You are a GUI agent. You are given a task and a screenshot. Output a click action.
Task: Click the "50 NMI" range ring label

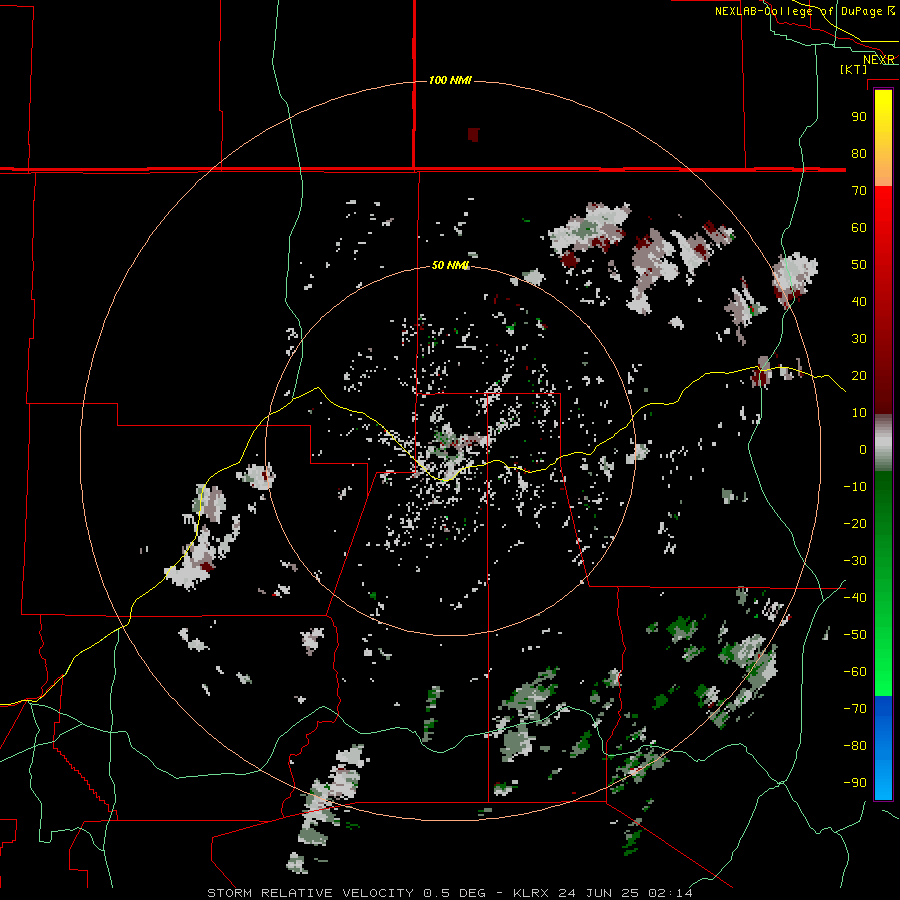click(451, 265)
